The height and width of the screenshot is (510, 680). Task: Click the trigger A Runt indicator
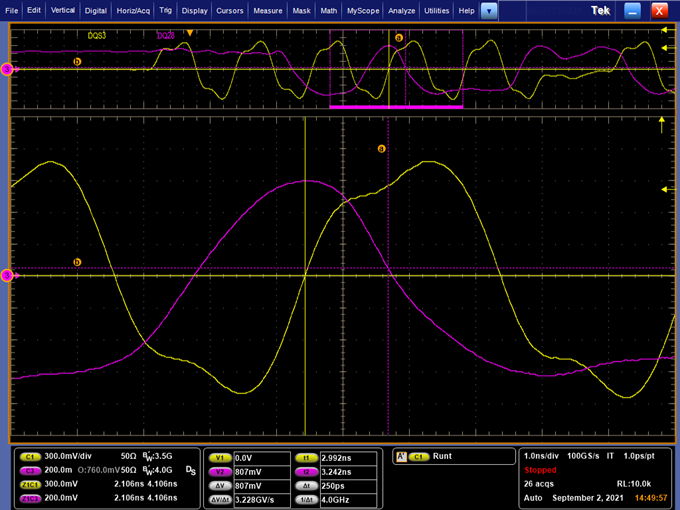(440, 456)
